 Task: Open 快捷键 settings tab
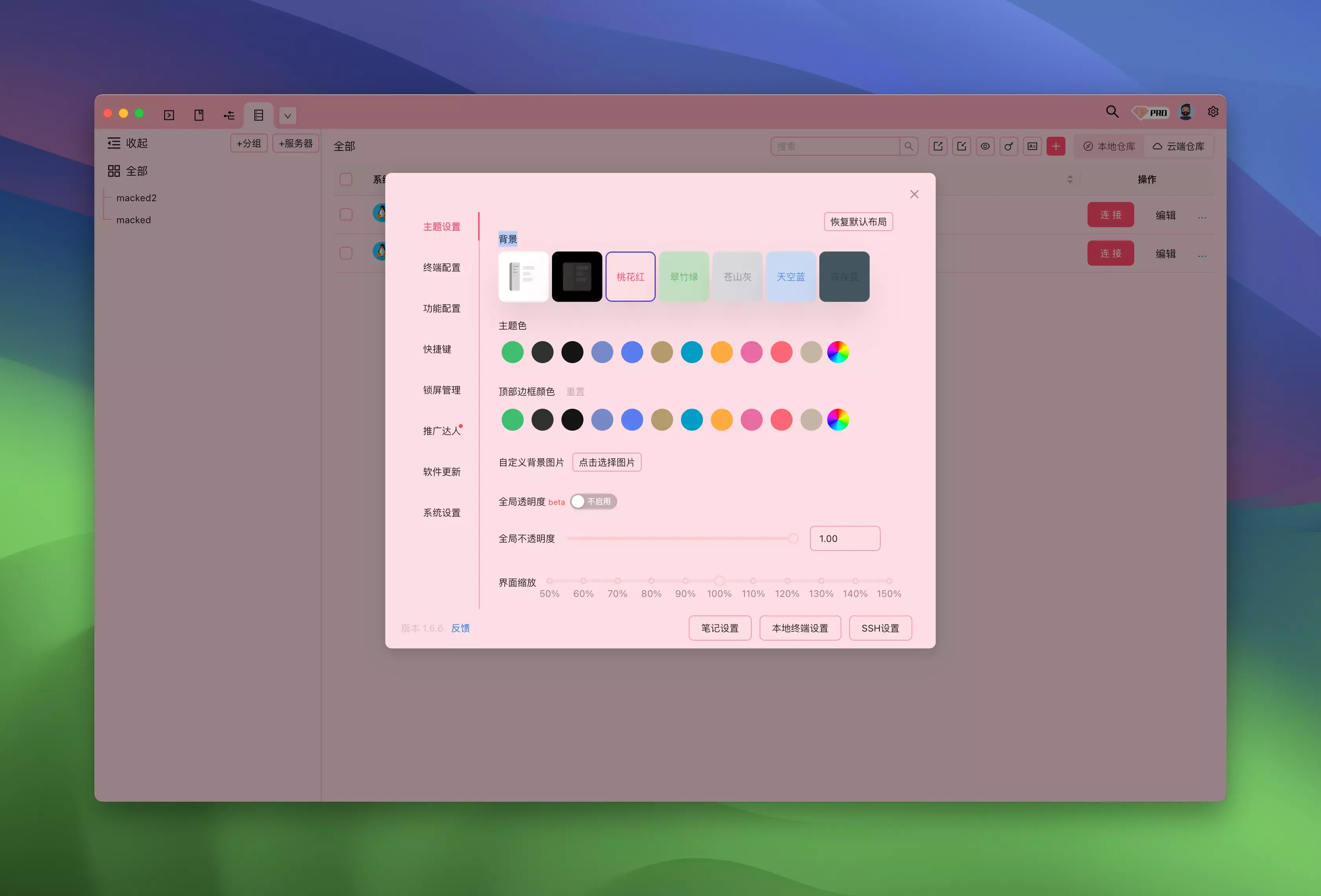tap(437, 349)
